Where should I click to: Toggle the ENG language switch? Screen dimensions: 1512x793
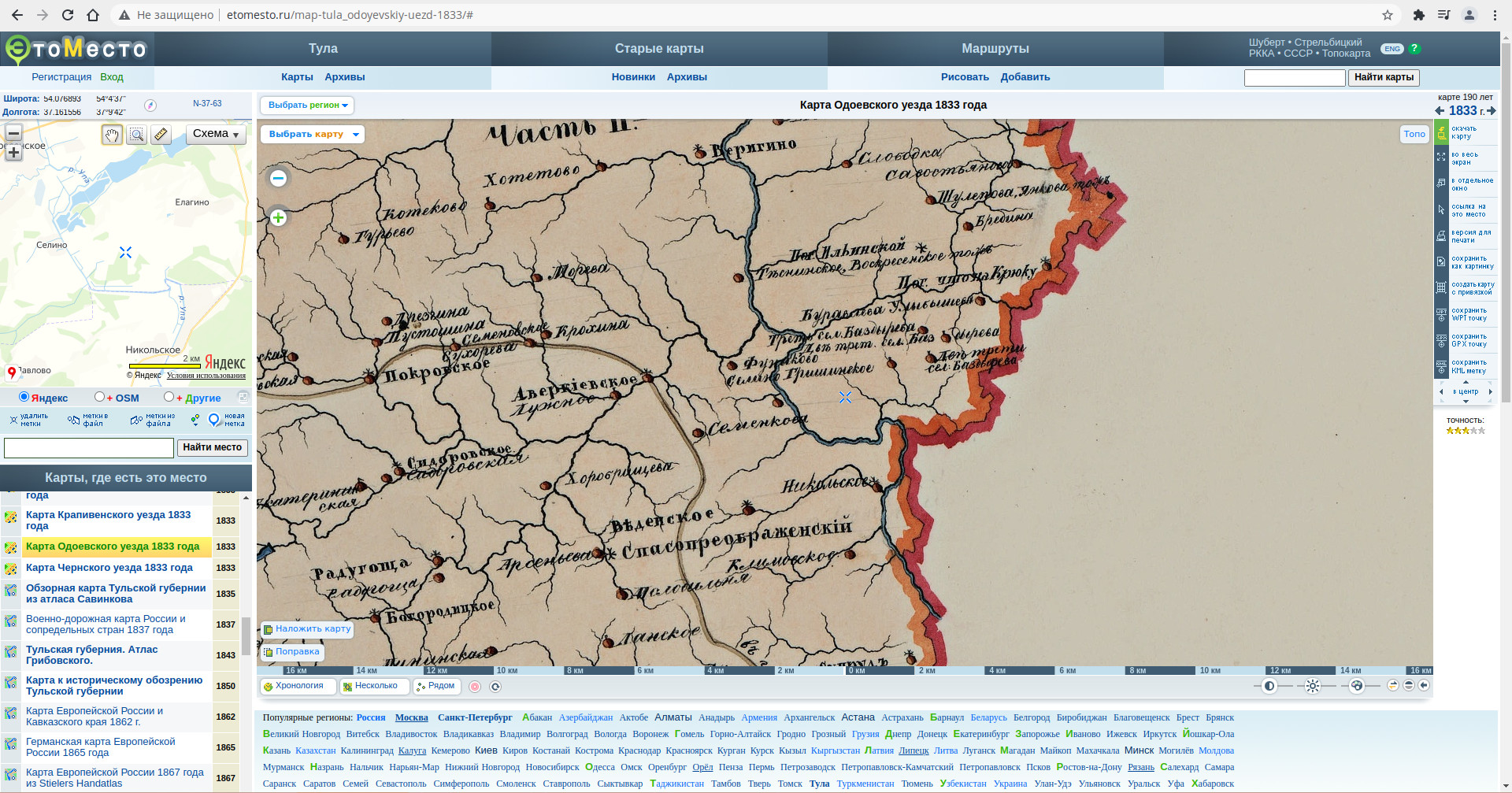pyautogui.click(x=1392, y=49)
